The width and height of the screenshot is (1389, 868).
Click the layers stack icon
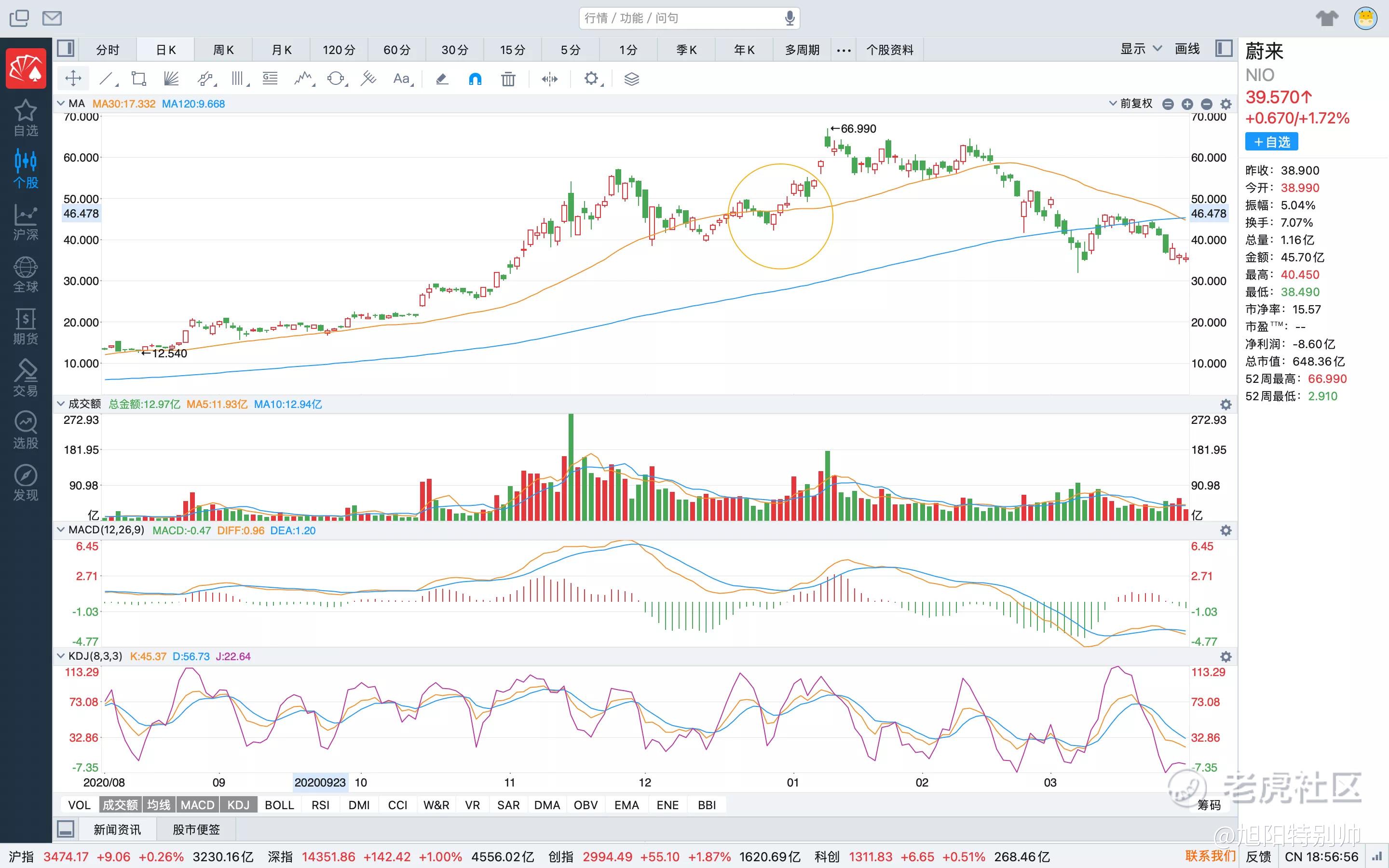coord(631,79)
